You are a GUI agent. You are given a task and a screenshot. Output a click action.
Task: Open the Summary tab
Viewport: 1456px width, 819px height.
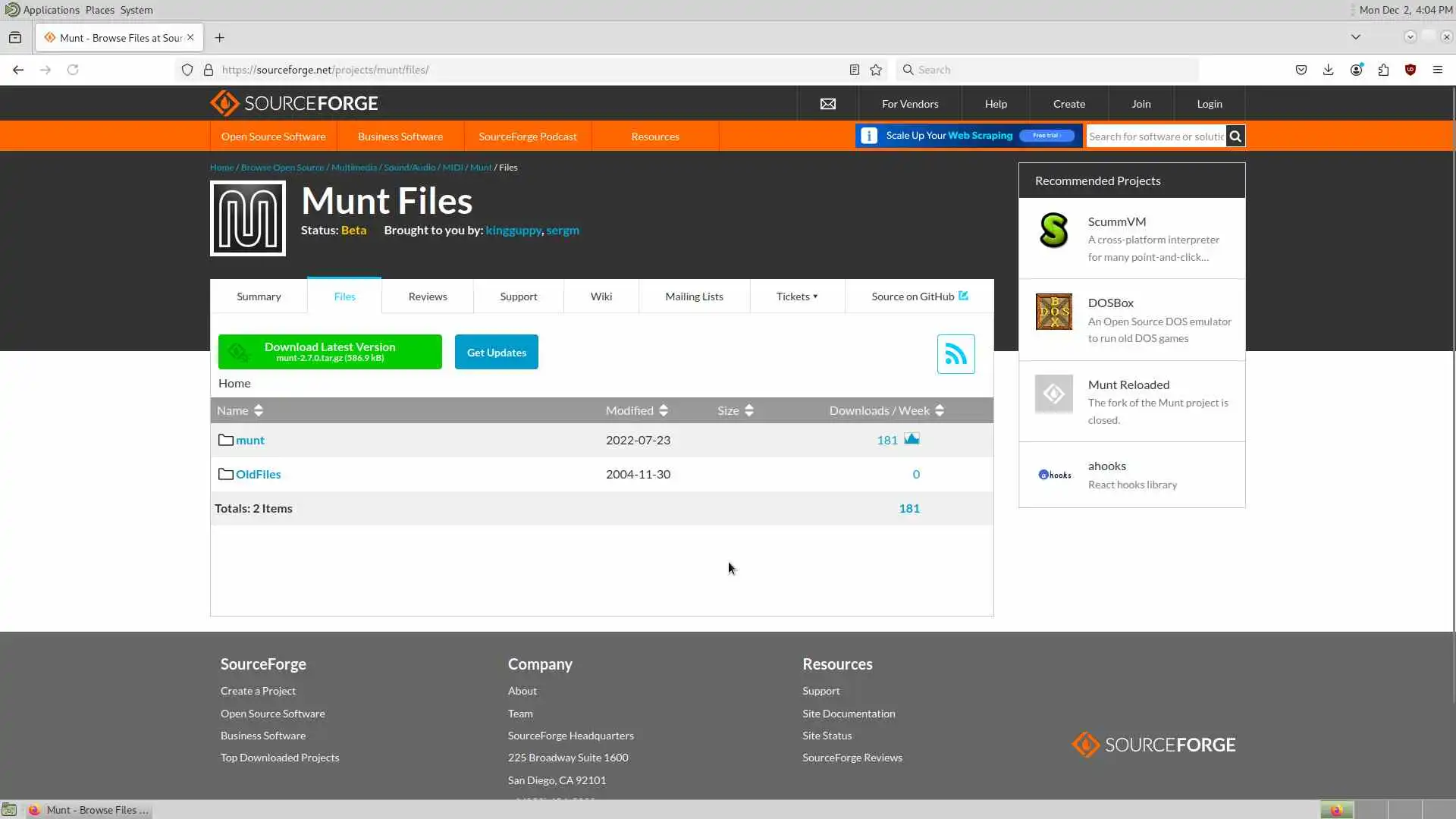coord(259,297)
